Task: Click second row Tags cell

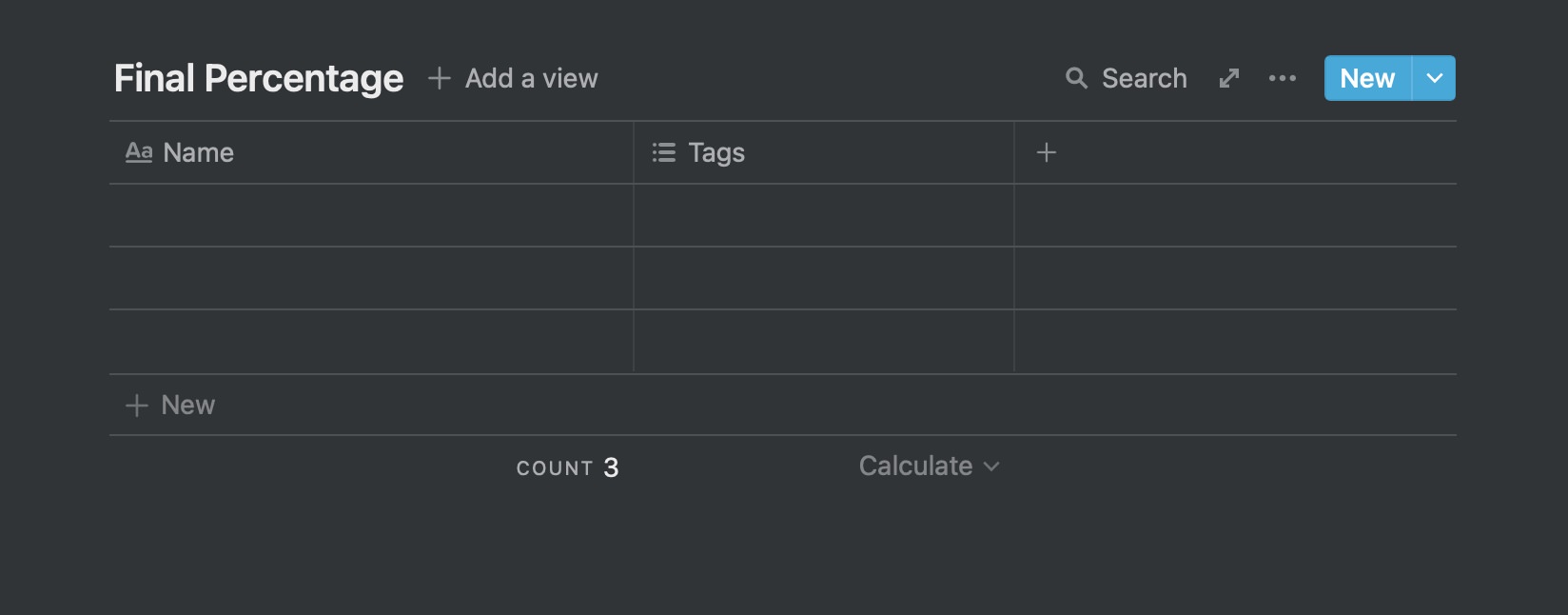Action: (824, 278)
